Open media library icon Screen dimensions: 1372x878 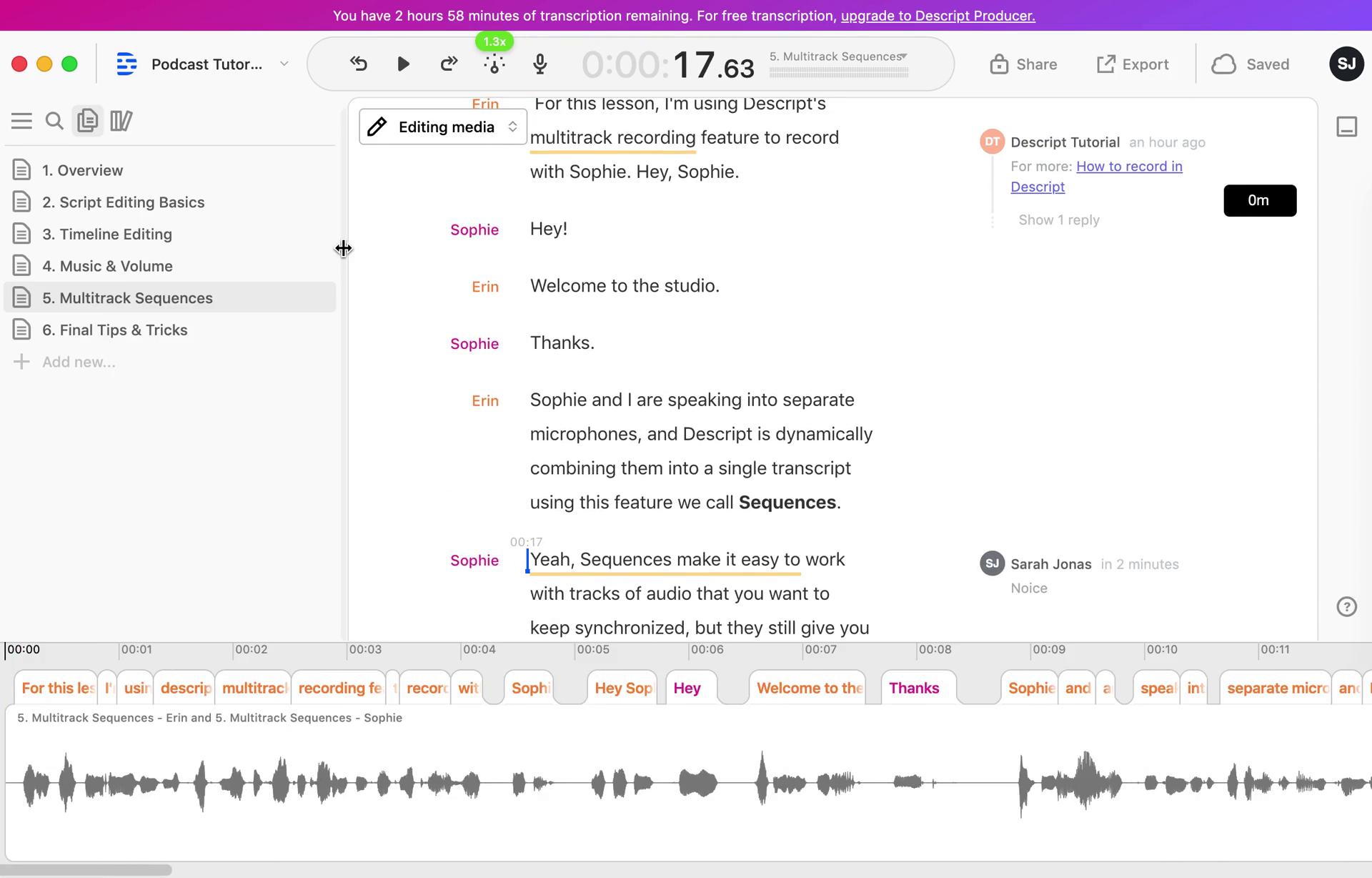click(121, 121)
